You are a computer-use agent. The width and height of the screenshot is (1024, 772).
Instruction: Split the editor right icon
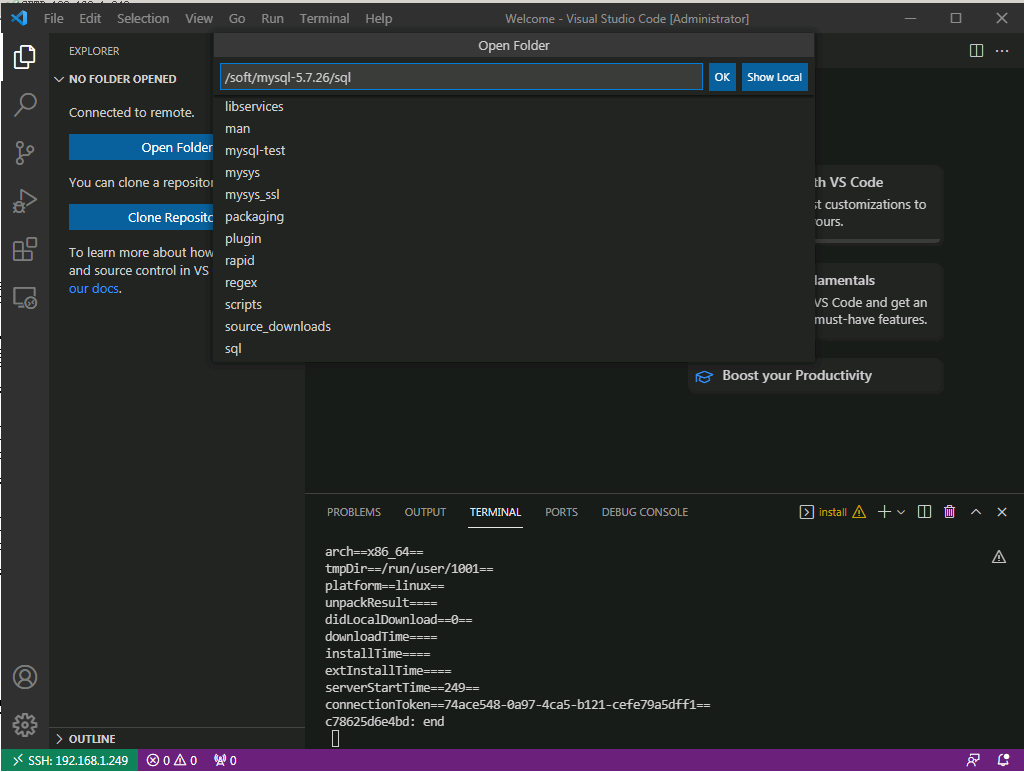point(976,51)
